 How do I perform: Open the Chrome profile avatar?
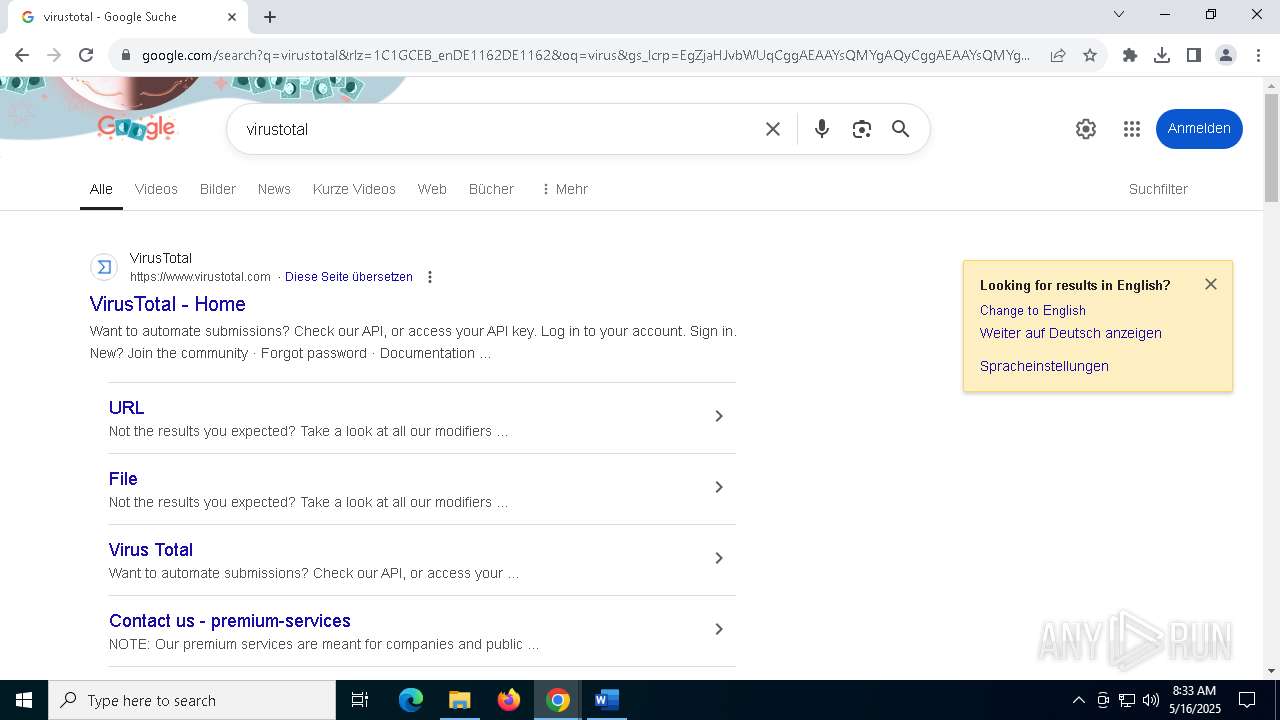(1226, 55)
